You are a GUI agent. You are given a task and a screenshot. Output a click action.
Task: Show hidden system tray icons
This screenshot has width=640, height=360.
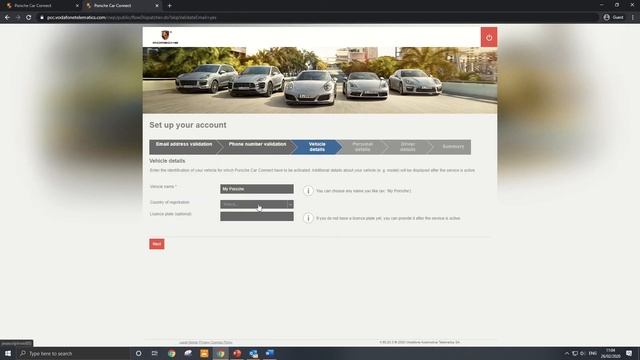click(x=567, y=353)
